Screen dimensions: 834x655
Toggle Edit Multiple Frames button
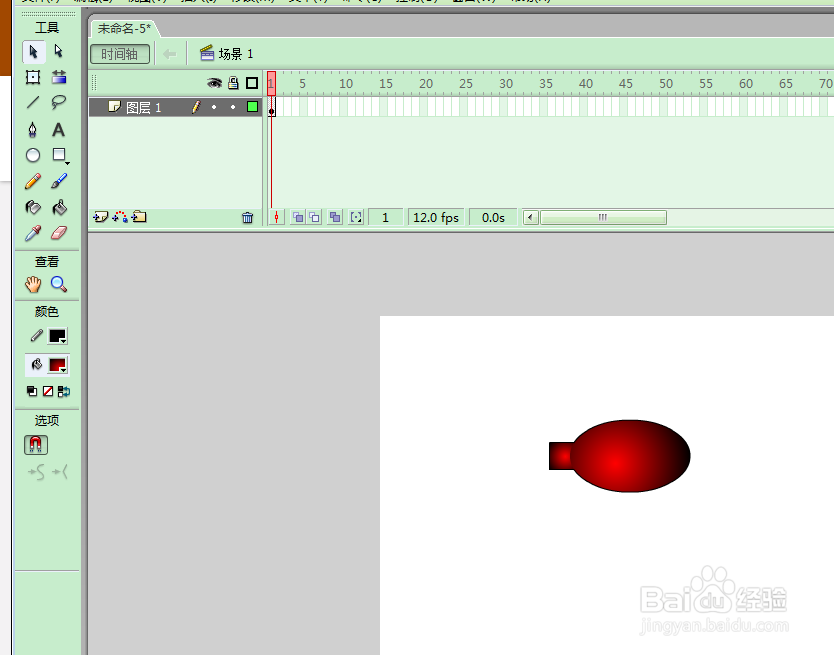(335, 217)
